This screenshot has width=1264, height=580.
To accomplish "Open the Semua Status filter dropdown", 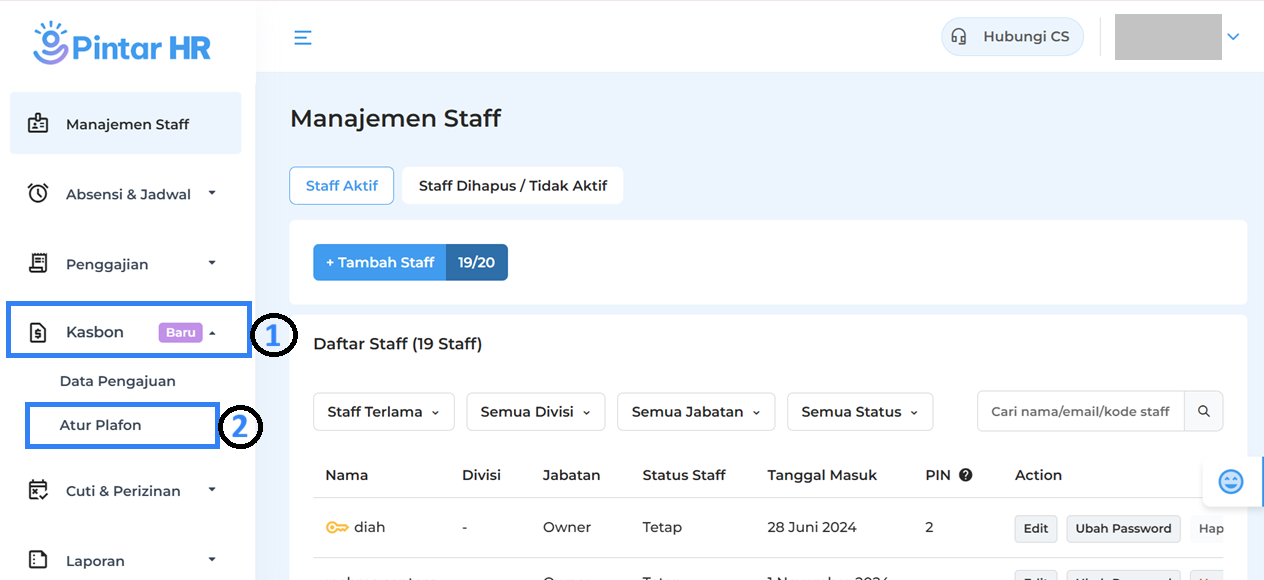I will 860,412.
